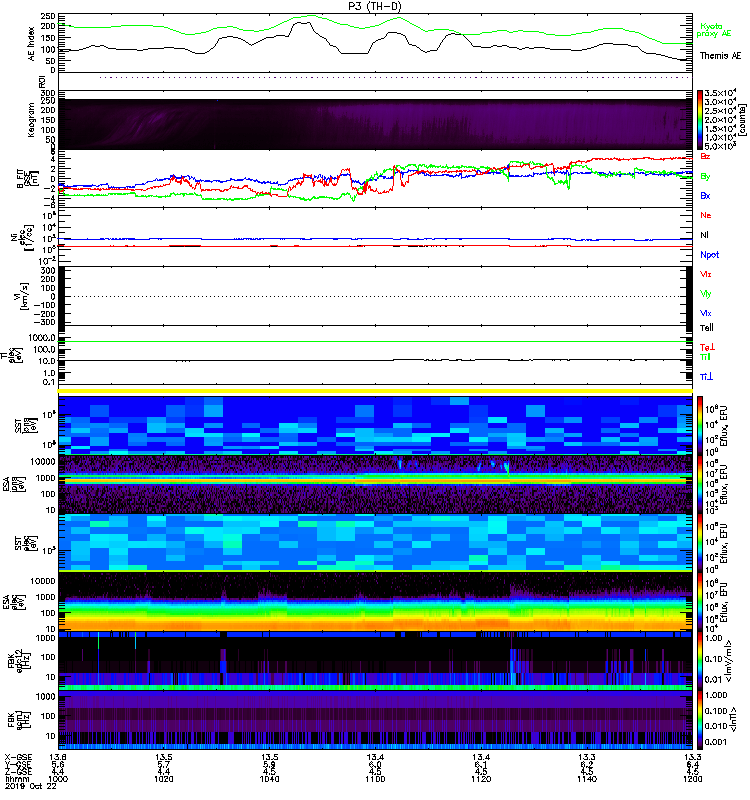Click the keogram counts color bar
Image resolution: width=750 pixels, height=800 pixels.
click(x=700, y=120)
